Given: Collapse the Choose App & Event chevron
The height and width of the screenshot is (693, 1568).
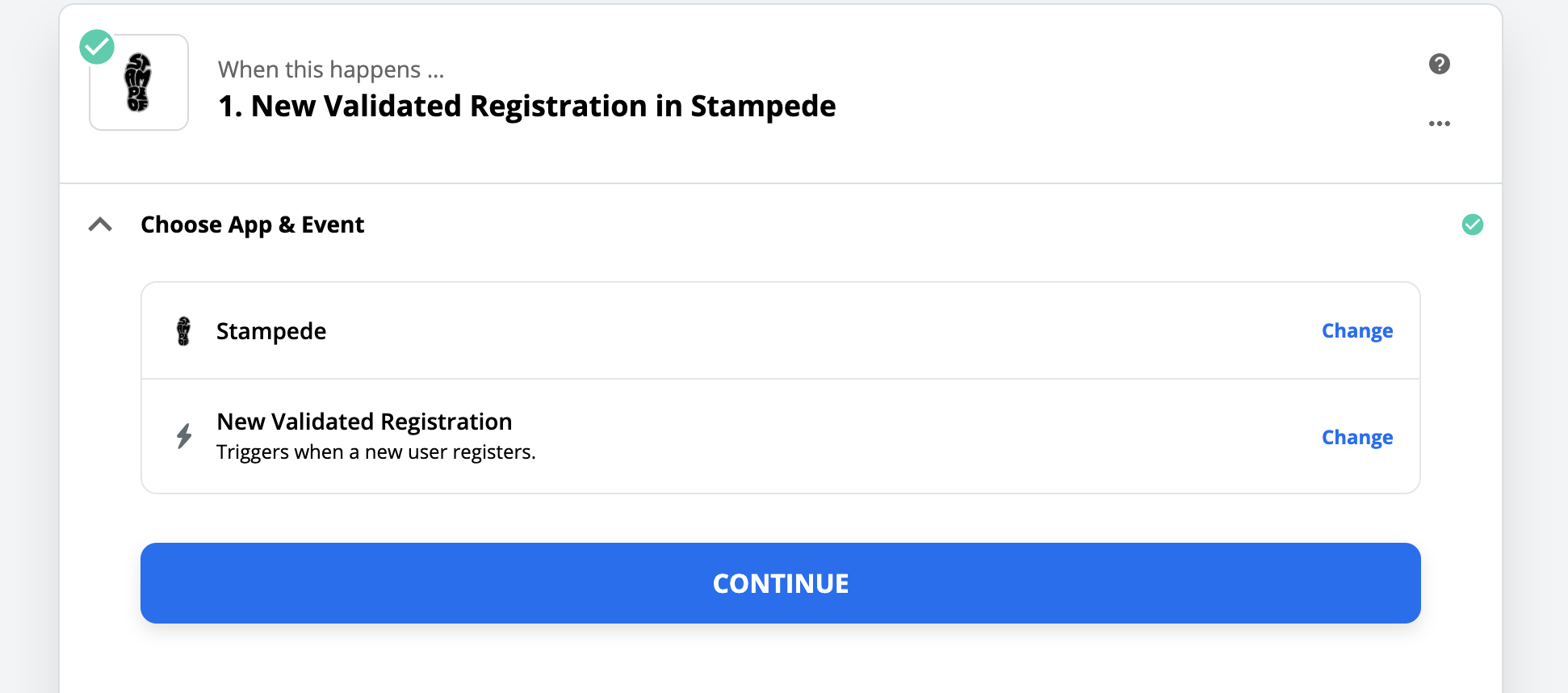Looking at the screenshot, I should point(100,225).
